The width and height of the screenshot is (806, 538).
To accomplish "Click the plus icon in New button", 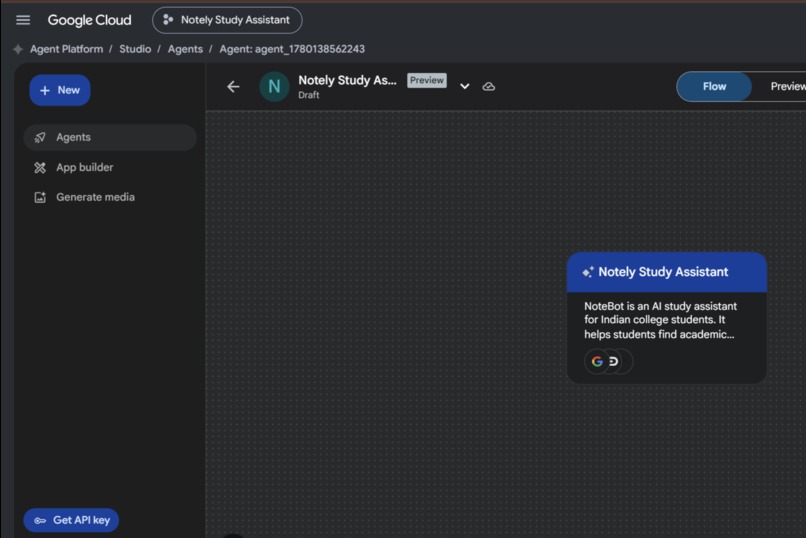I will click(x=45, y=90).
